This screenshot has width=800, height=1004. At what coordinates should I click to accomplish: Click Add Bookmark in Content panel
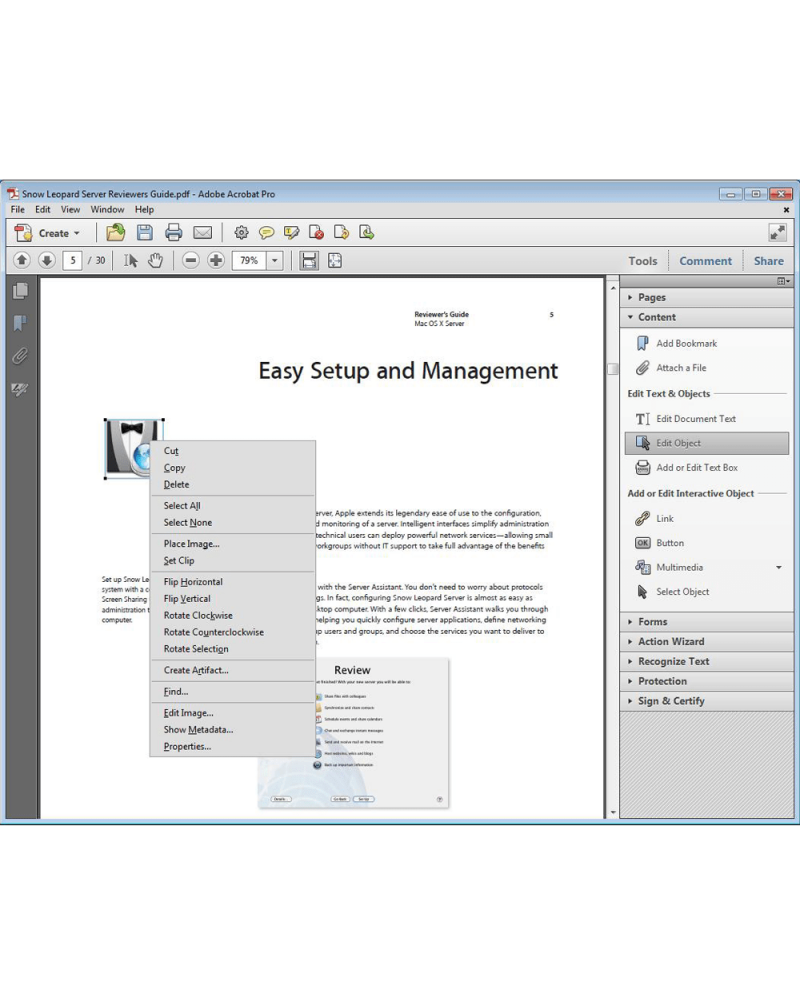point(677,343)
